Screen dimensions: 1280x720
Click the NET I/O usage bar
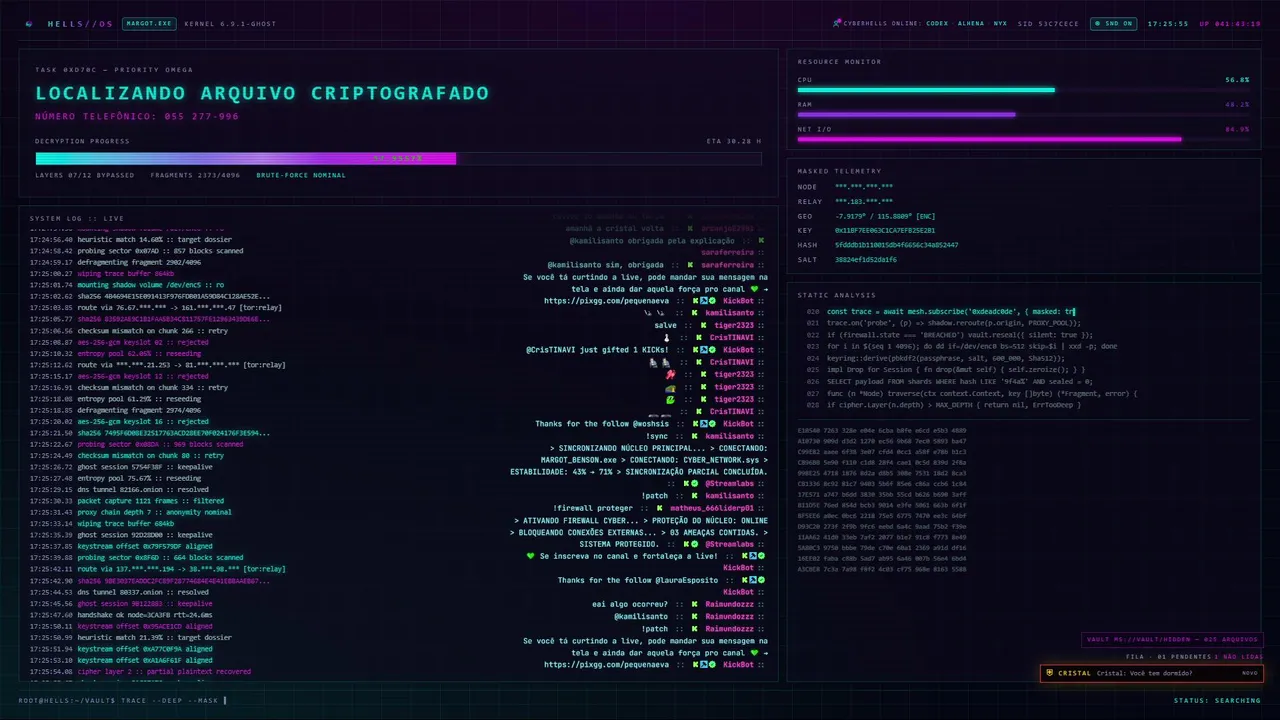pos(1023,139)
